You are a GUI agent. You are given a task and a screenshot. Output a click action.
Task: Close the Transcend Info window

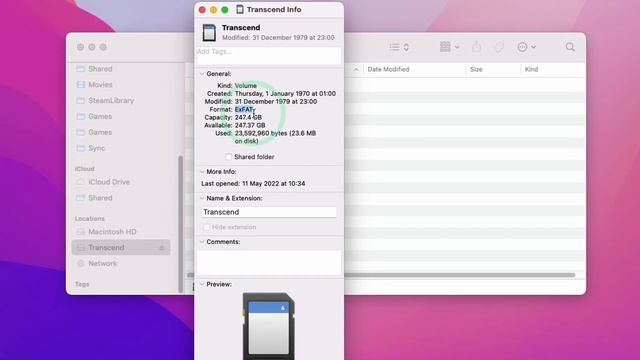(202, 9)
